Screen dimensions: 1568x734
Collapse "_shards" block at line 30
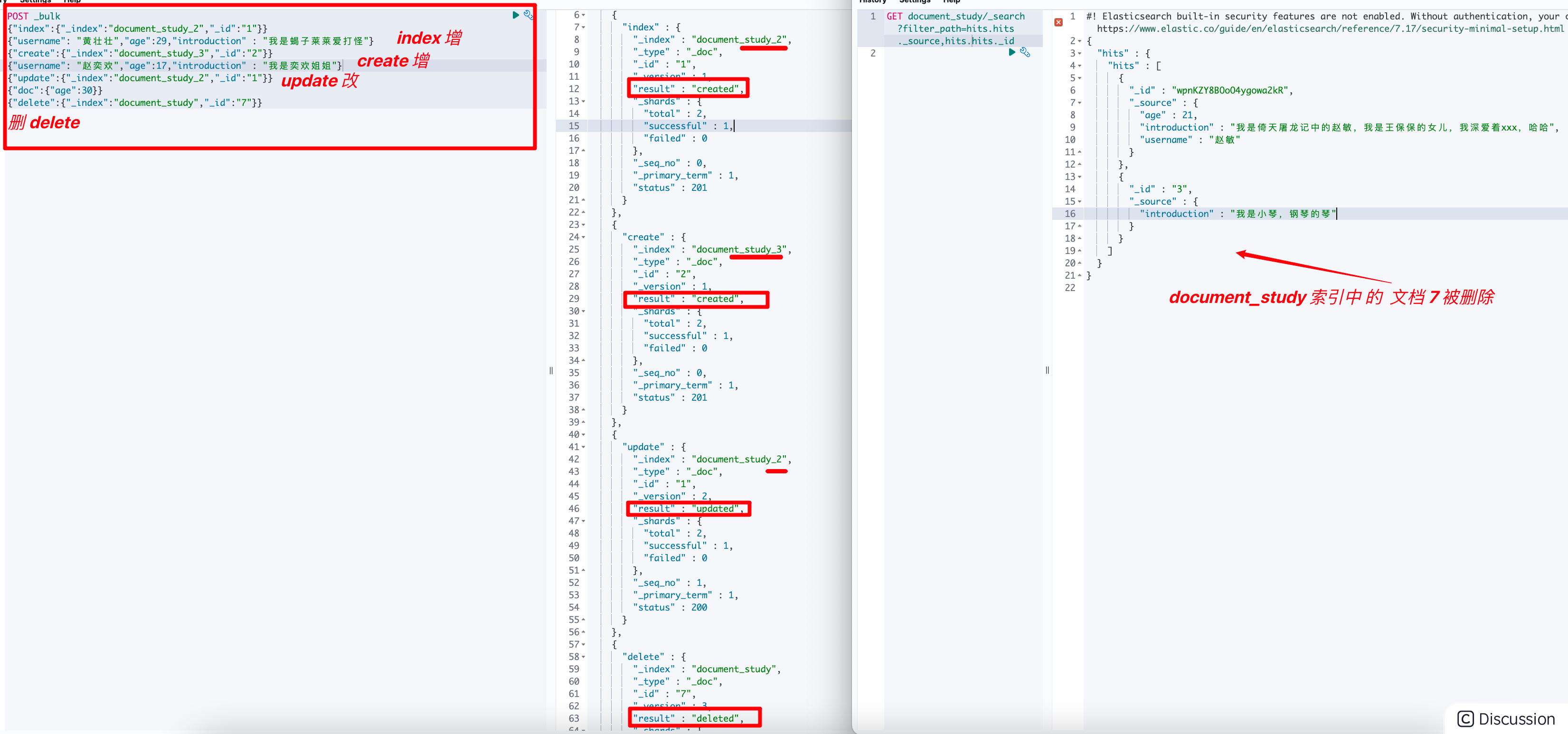[584, 311]
